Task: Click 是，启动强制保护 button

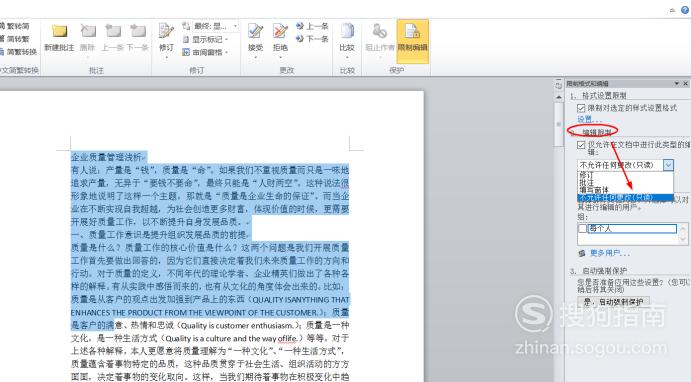Action: click(x=613, y=302)
